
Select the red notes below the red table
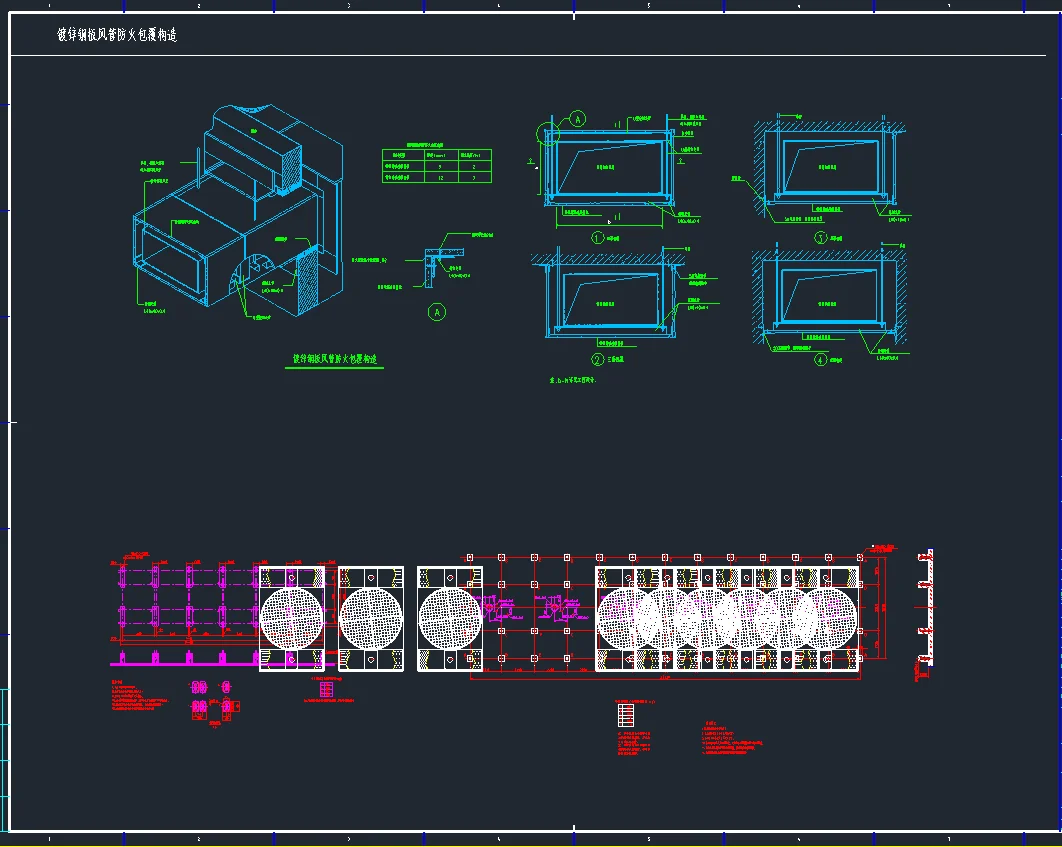[635, 743]
